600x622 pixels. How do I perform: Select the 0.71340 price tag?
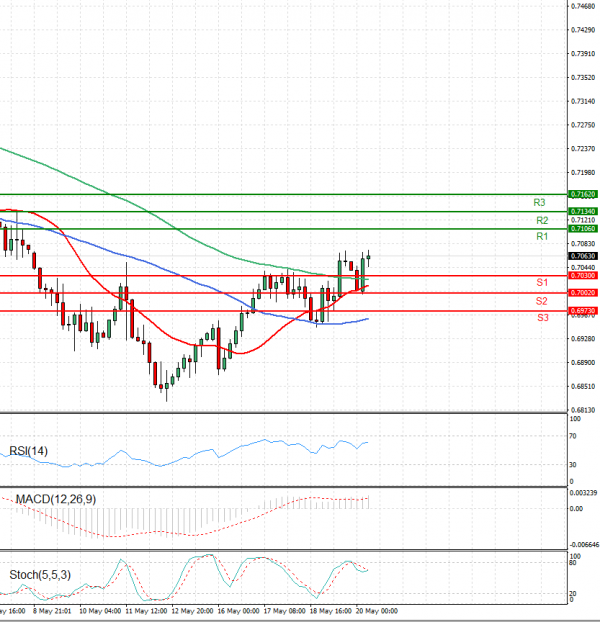(583, 211)
